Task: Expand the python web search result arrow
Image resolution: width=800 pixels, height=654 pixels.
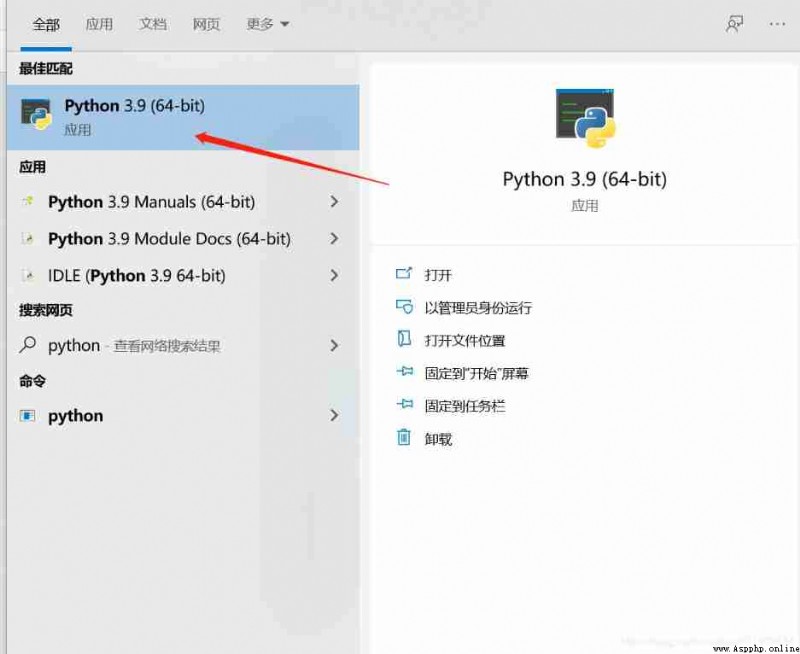Action: 334,345
